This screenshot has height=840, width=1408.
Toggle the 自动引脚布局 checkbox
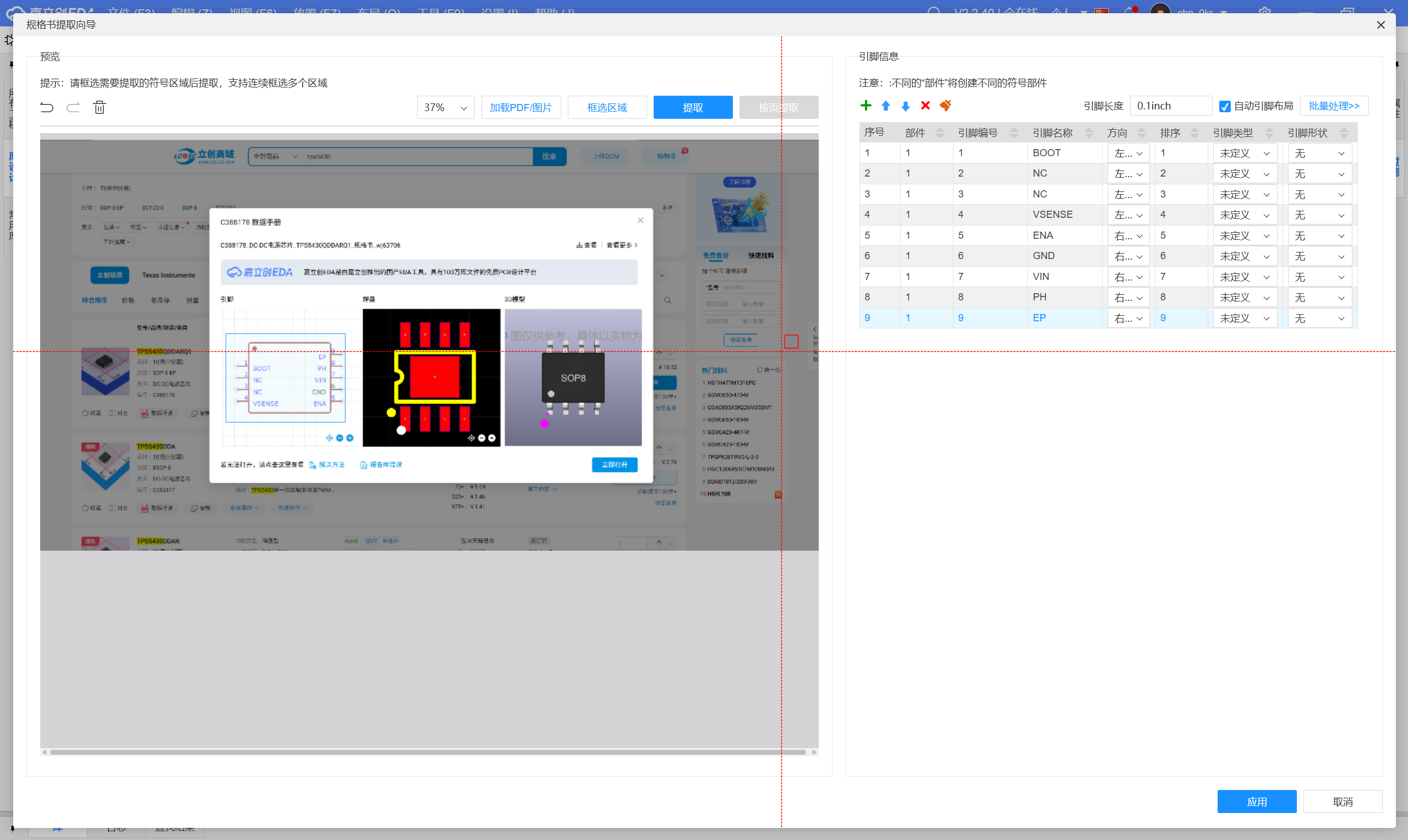coord(1225,106)
